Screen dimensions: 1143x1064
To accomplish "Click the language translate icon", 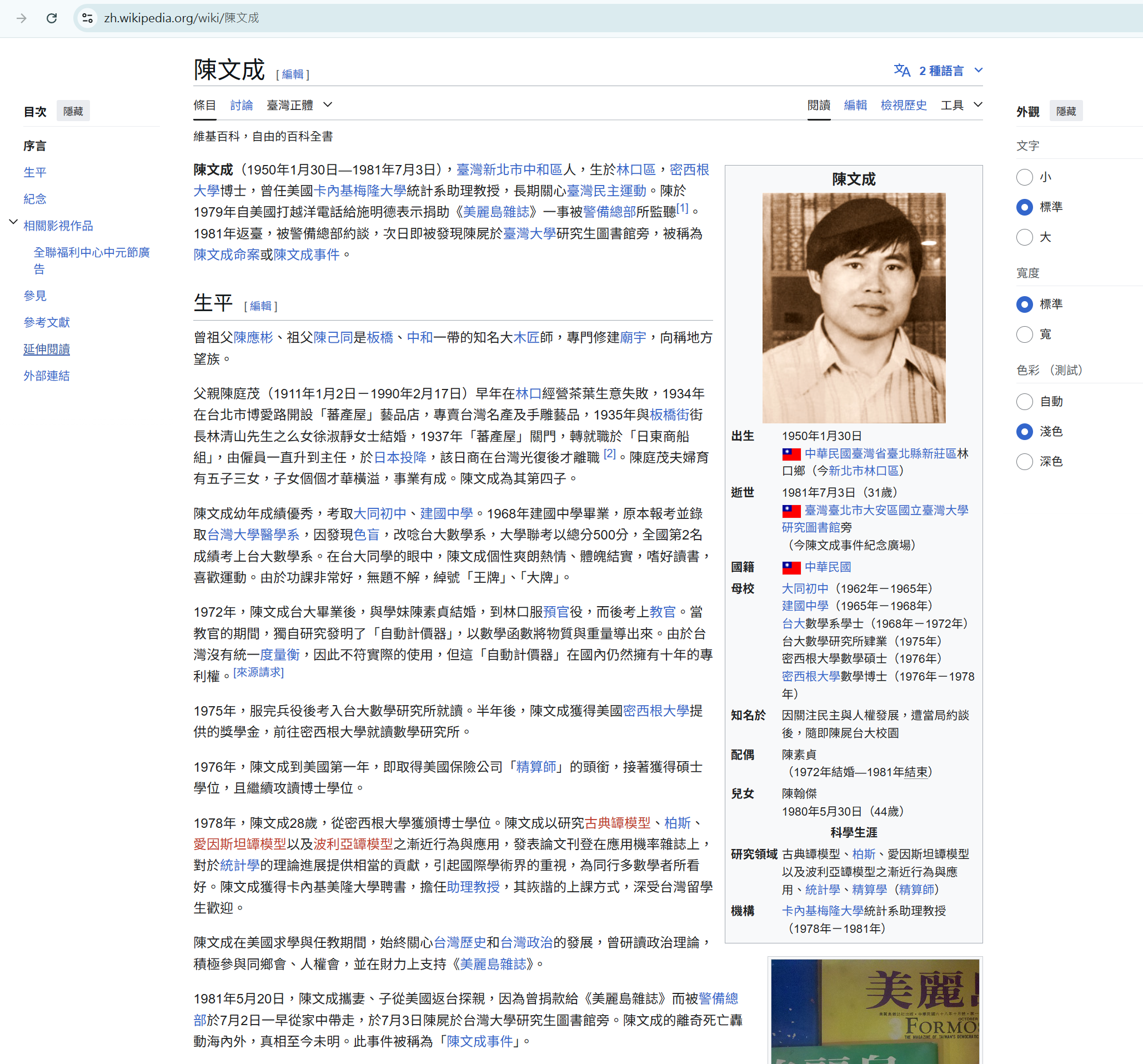I will [901, 71].
